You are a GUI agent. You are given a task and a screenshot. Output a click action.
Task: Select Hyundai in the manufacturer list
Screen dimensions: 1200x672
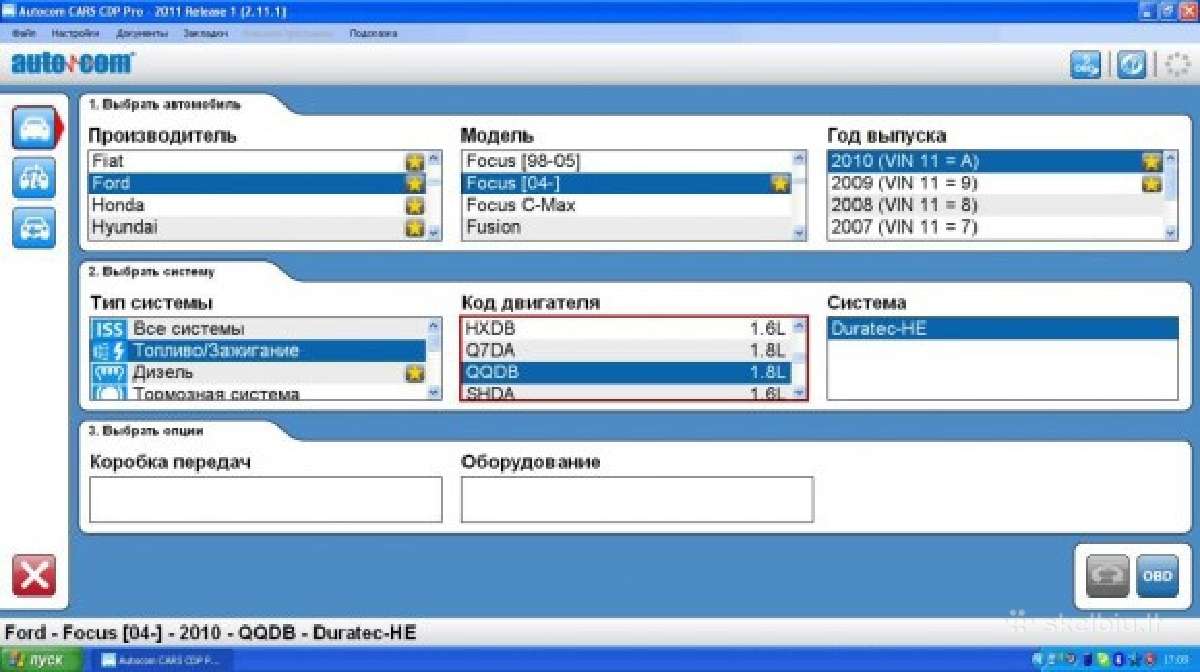tap(258, 227)
